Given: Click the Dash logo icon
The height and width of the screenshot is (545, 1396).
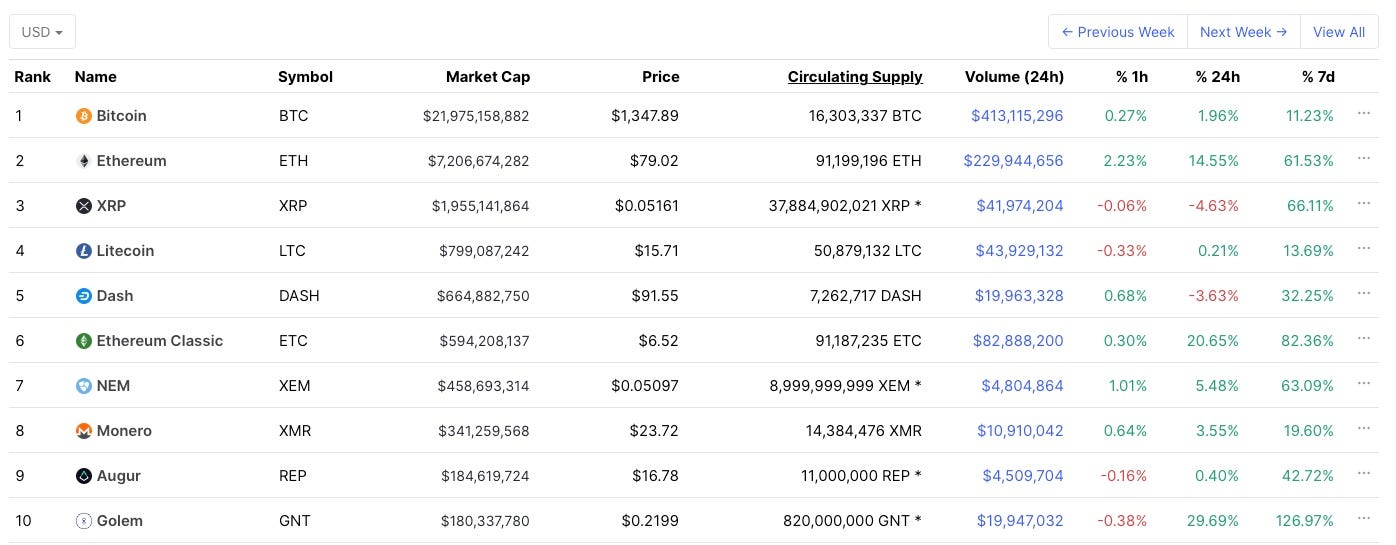Looking at the screenshot, I should (x=84, y=296).
